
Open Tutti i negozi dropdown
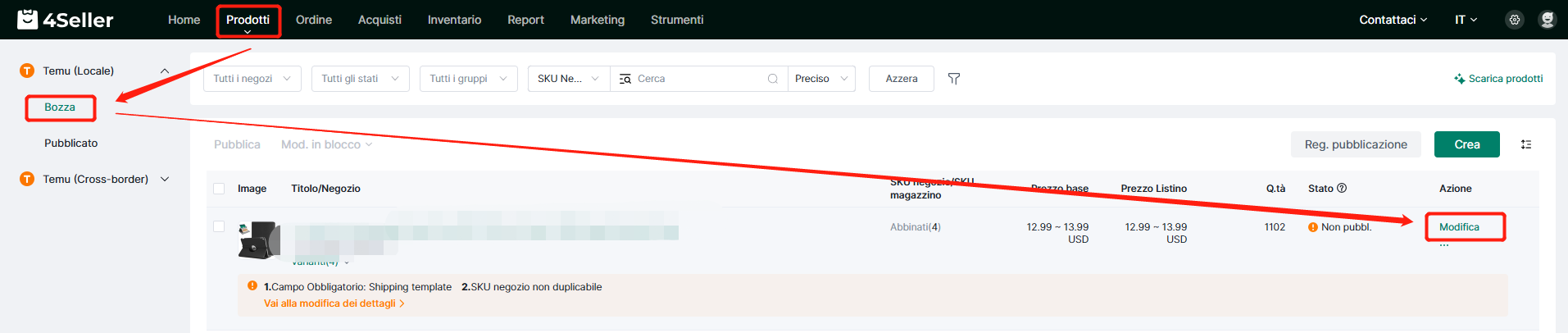tap(252, 79)
